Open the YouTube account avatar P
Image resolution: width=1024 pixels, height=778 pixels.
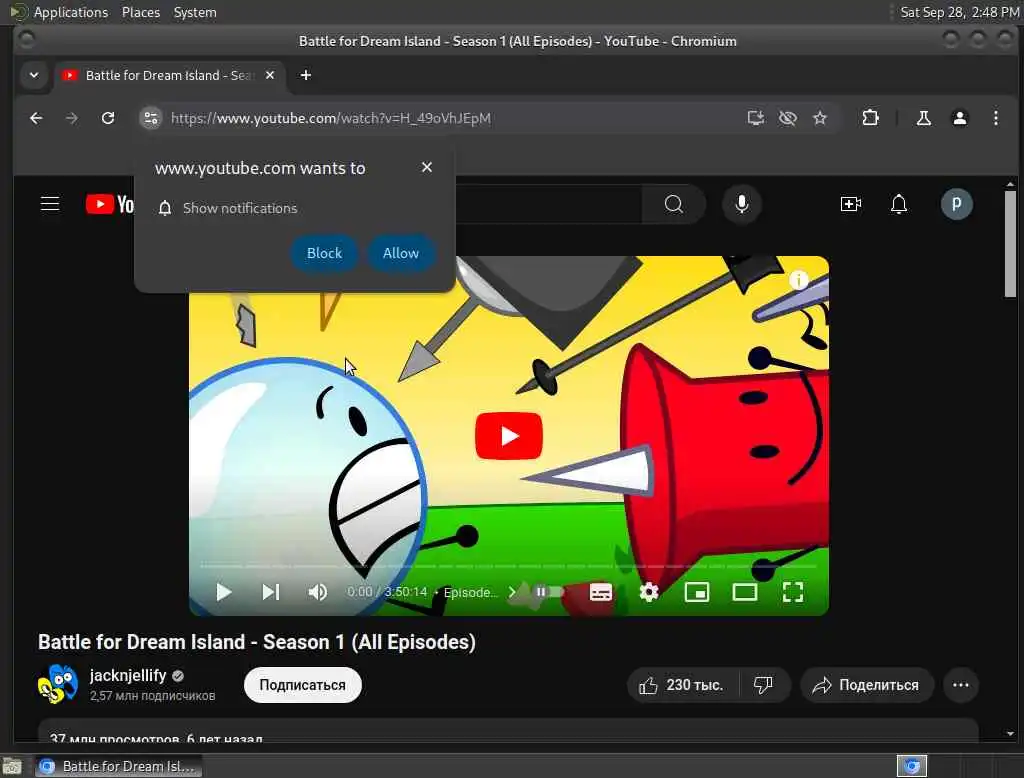[956, 204]
